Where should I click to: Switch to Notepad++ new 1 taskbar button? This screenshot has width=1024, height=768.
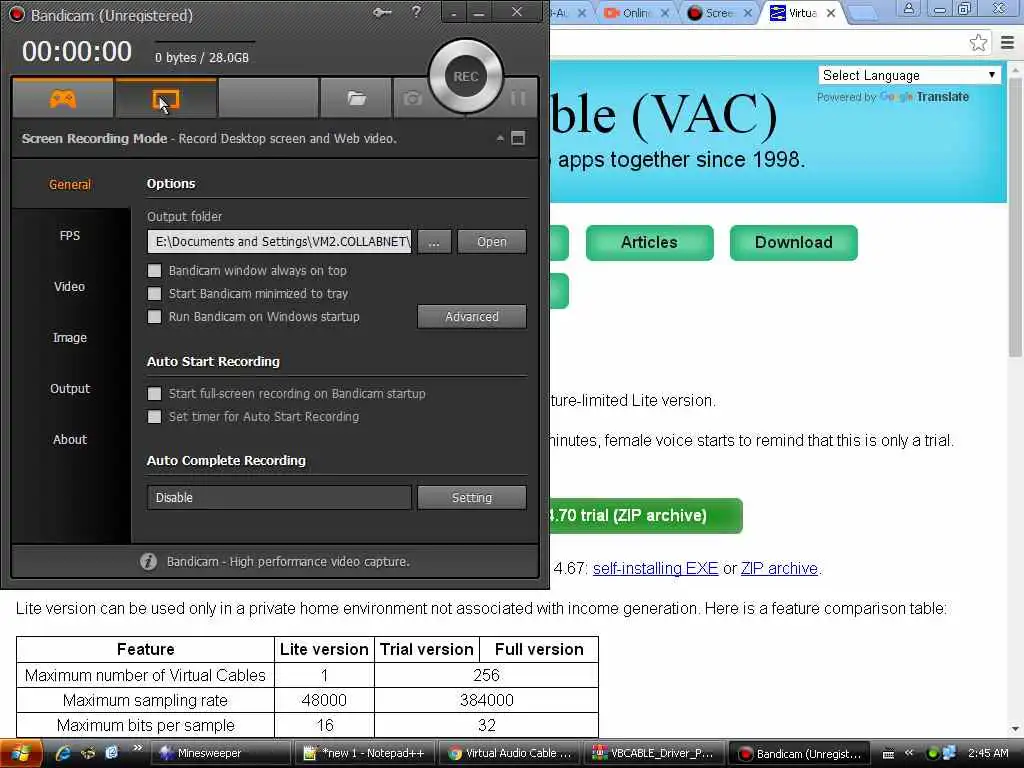point(364,753)
